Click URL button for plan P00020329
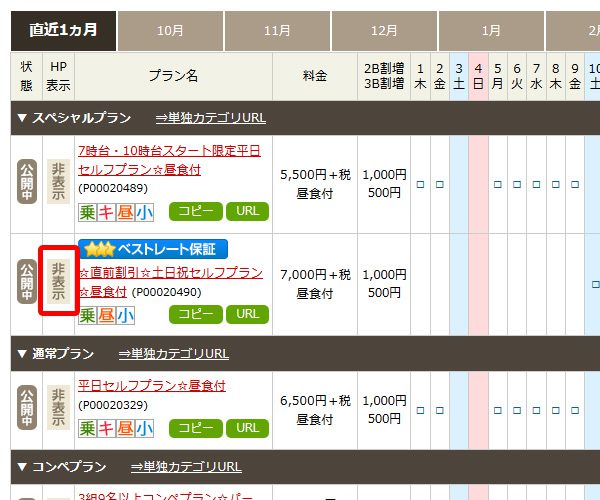600x500 pixels. [x=247, y=428]
